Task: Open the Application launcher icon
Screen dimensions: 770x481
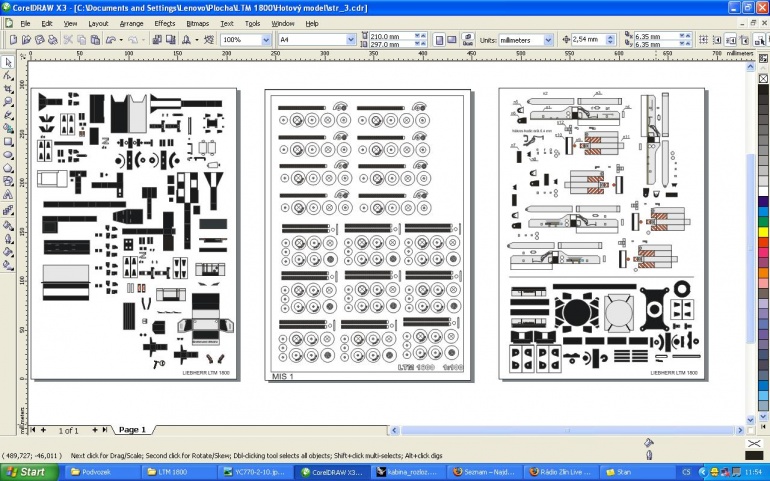Action: (x=187, y=40)
